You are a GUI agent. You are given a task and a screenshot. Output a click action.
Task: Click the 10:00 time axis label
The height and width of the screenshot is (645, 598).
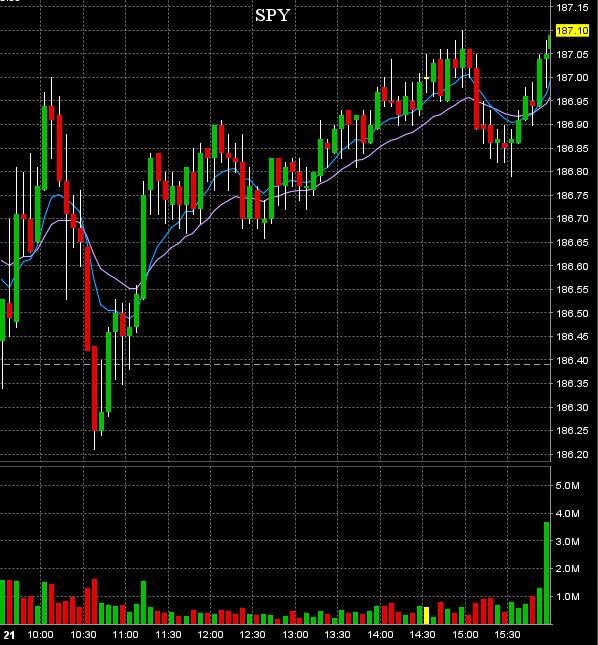tap(40, 635)
